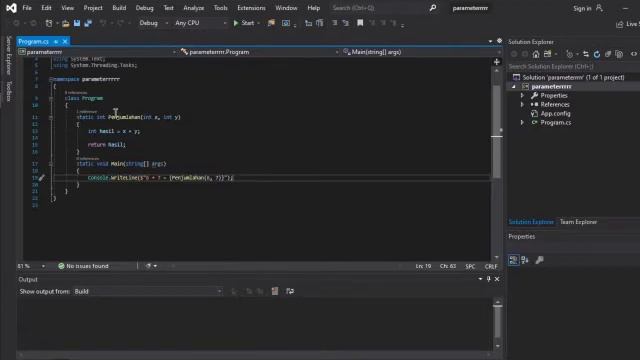The height and width of the screenshot is (360, 640).
Task: Open the Project menu
Action: pyautogui.click(x=93, y=8)
